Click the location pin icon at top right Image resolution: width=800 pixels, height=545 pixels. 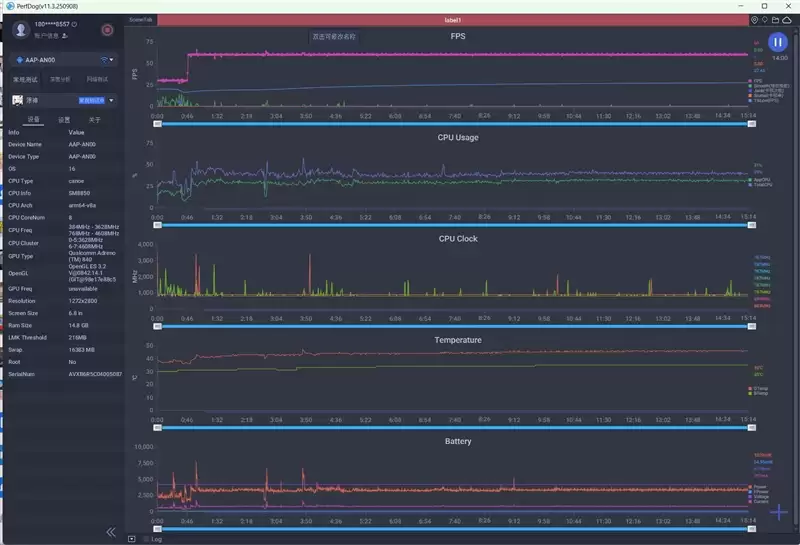pyautogui.click(x=755, y=19)
